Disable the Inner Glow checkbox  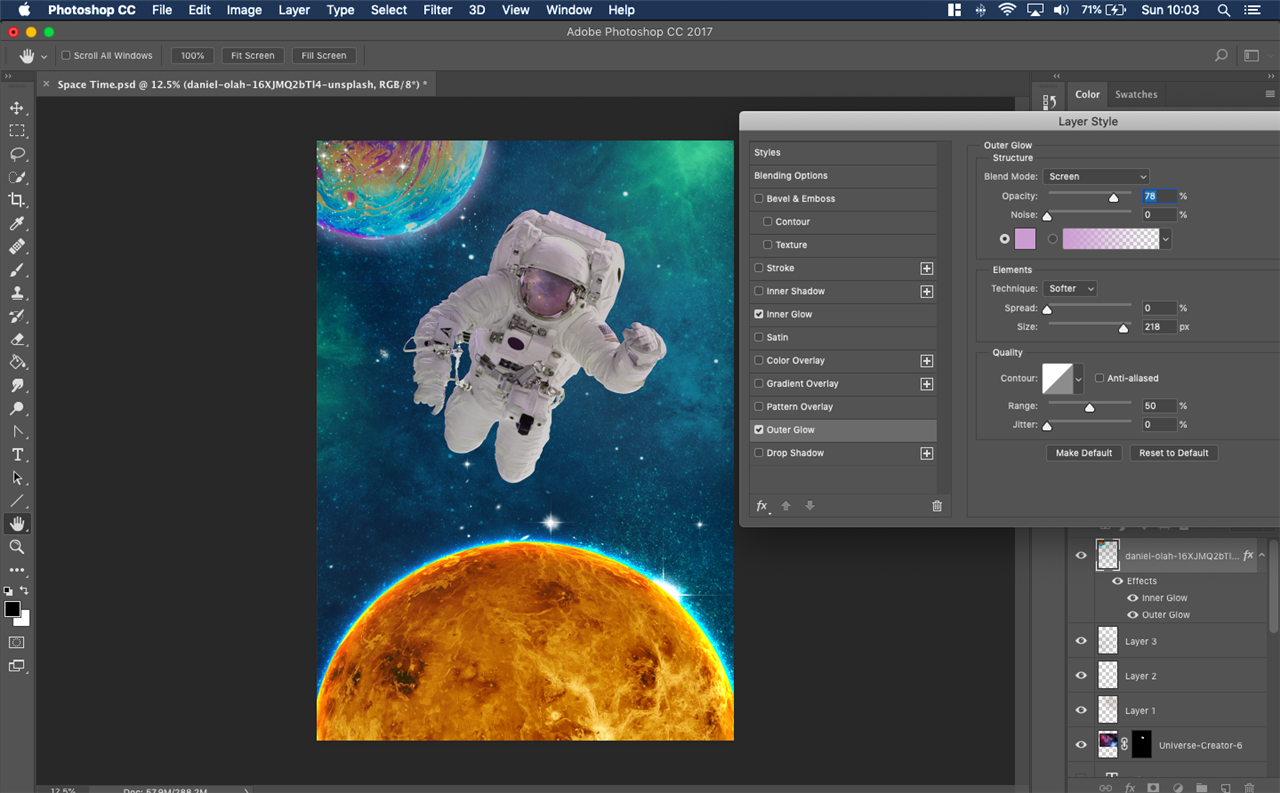tap(759, 314)
